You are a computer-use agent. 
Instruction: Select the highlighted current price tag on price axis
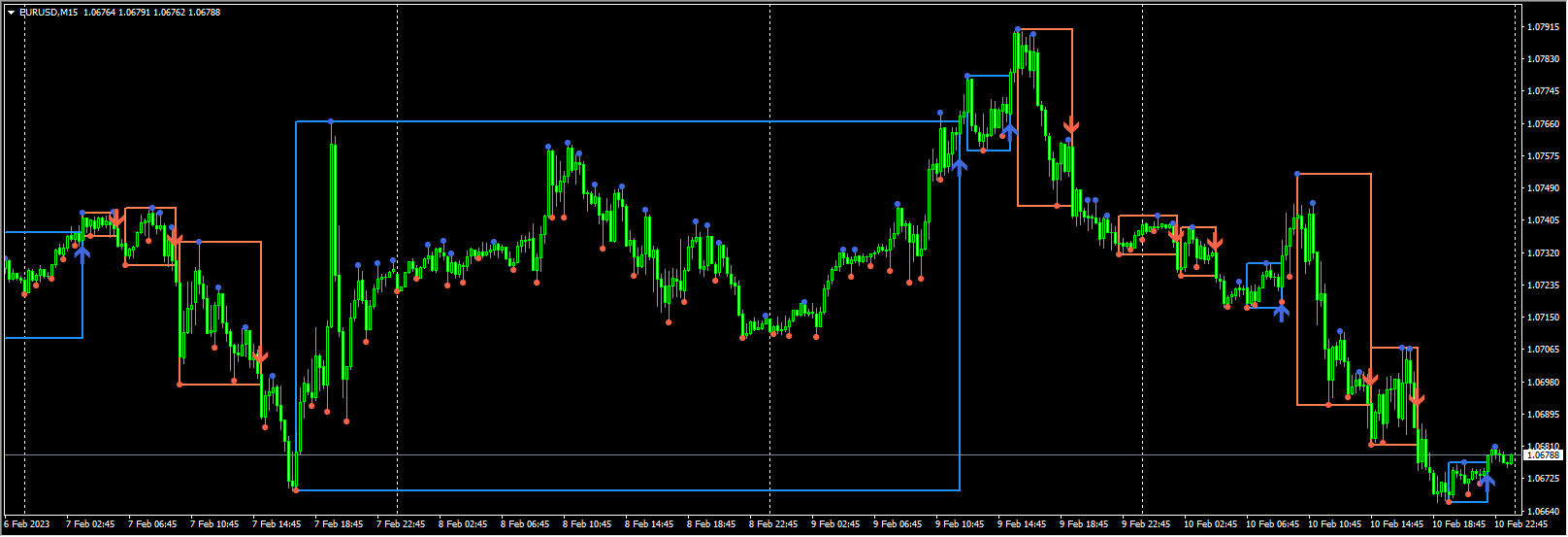pyautogui.click(x=1544, y=454)
